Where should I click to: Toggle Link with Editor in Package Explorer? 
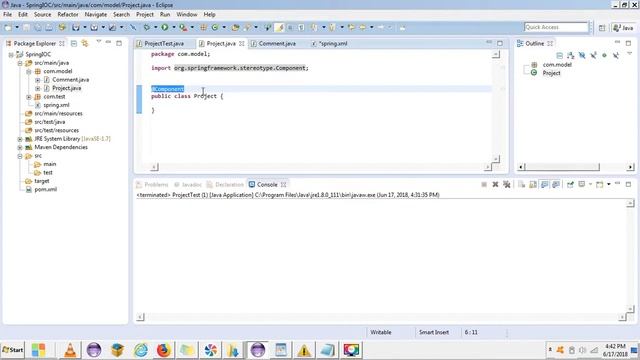pyautogui.click(x=84, y=43)
